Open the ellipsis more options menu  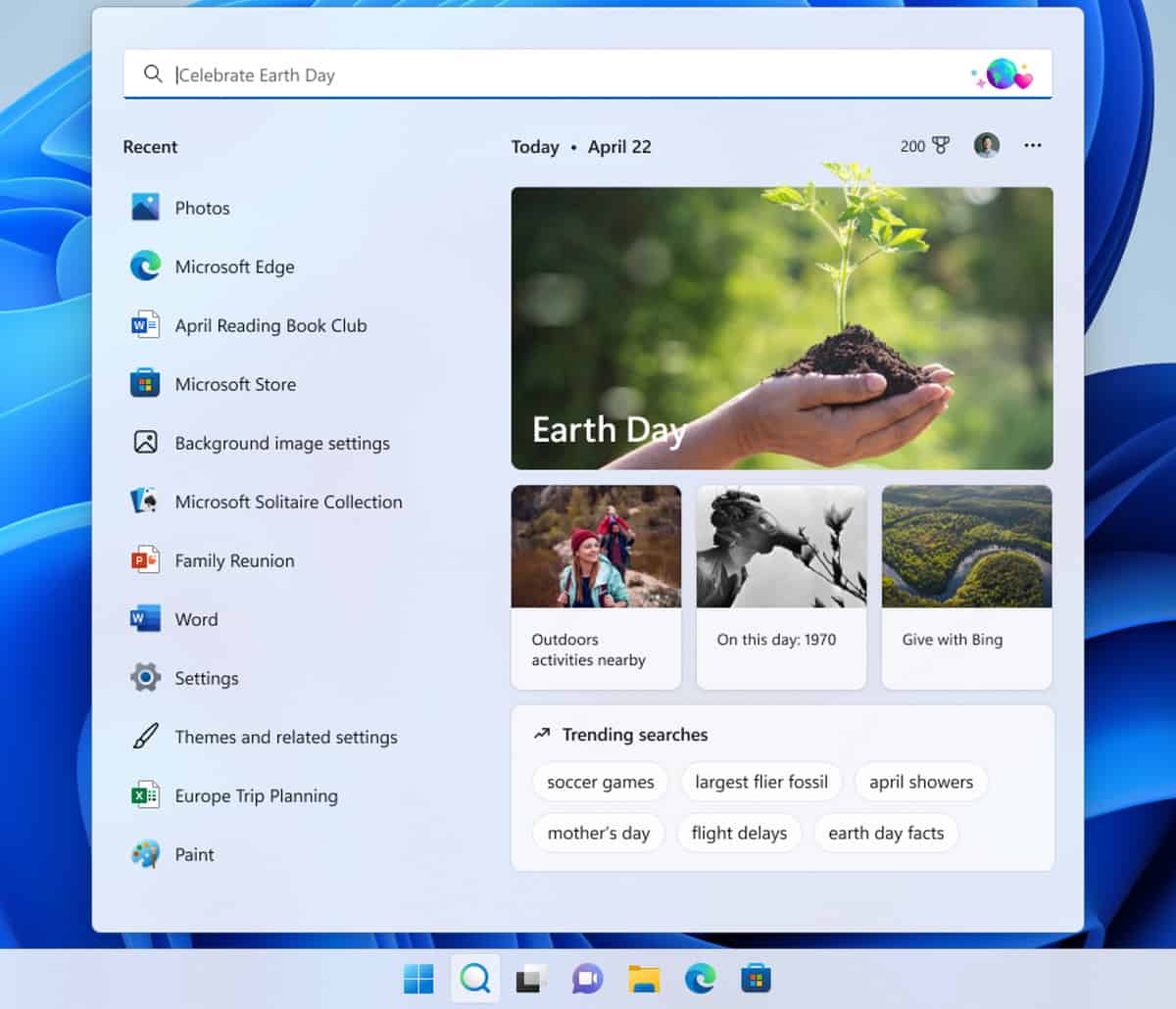pos(1033,145)
